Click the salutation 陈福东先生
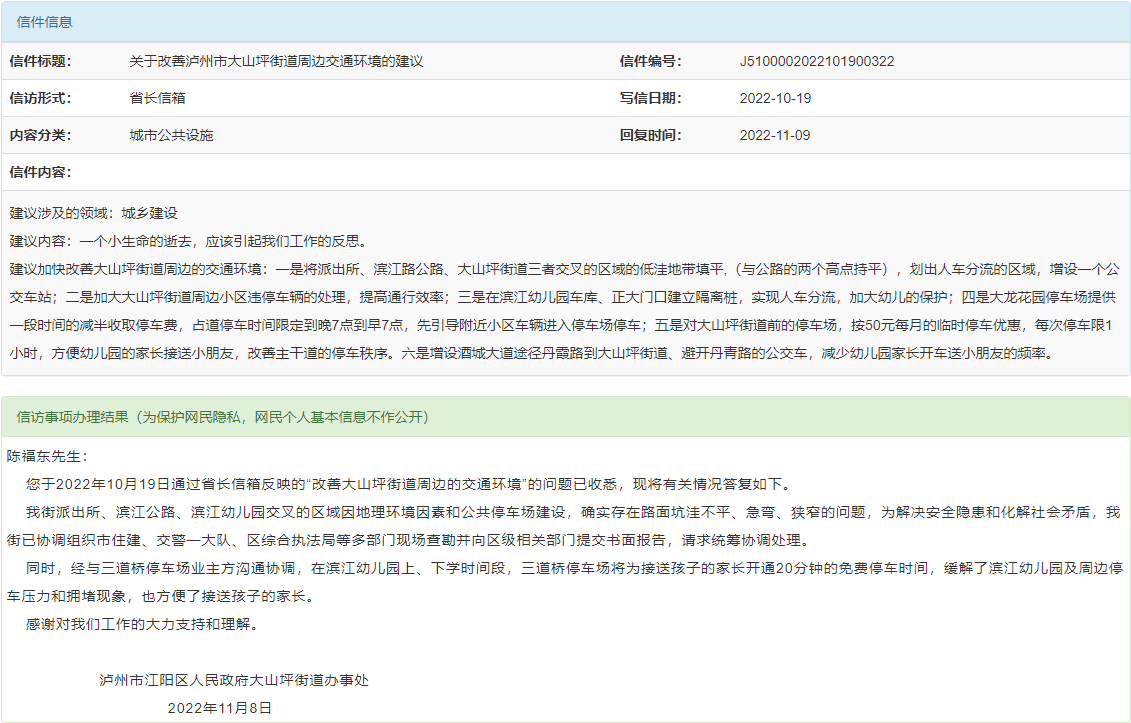The image size is (1131, 723). (48, 456)
